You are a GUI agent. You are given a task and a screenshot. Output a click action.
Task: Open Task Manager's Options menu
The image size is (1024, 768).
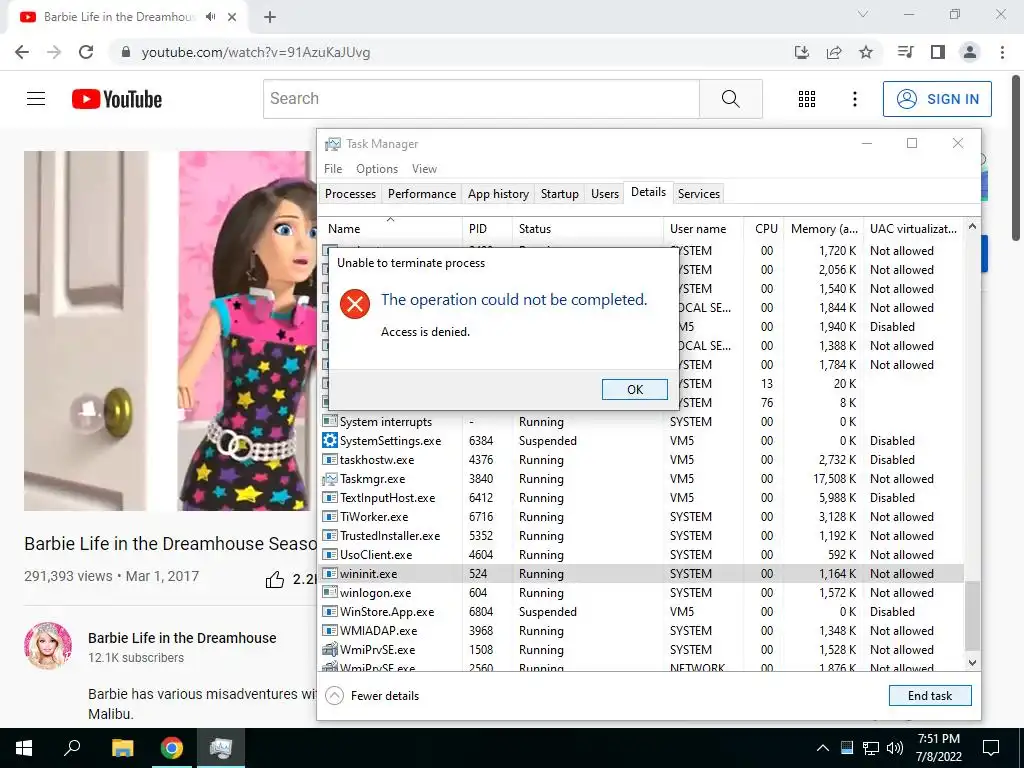377,168
